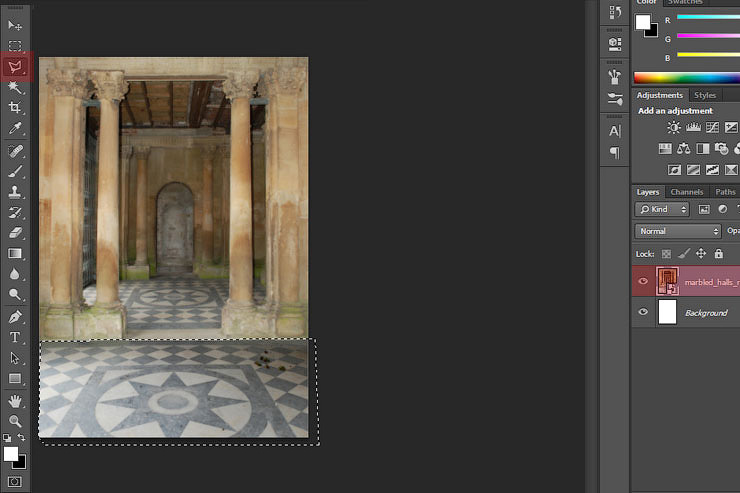The width and height of the screenshot is (740, 493).
Task: Select the Zoom tool
Action: pyautogui.click(x=15, y=421)
